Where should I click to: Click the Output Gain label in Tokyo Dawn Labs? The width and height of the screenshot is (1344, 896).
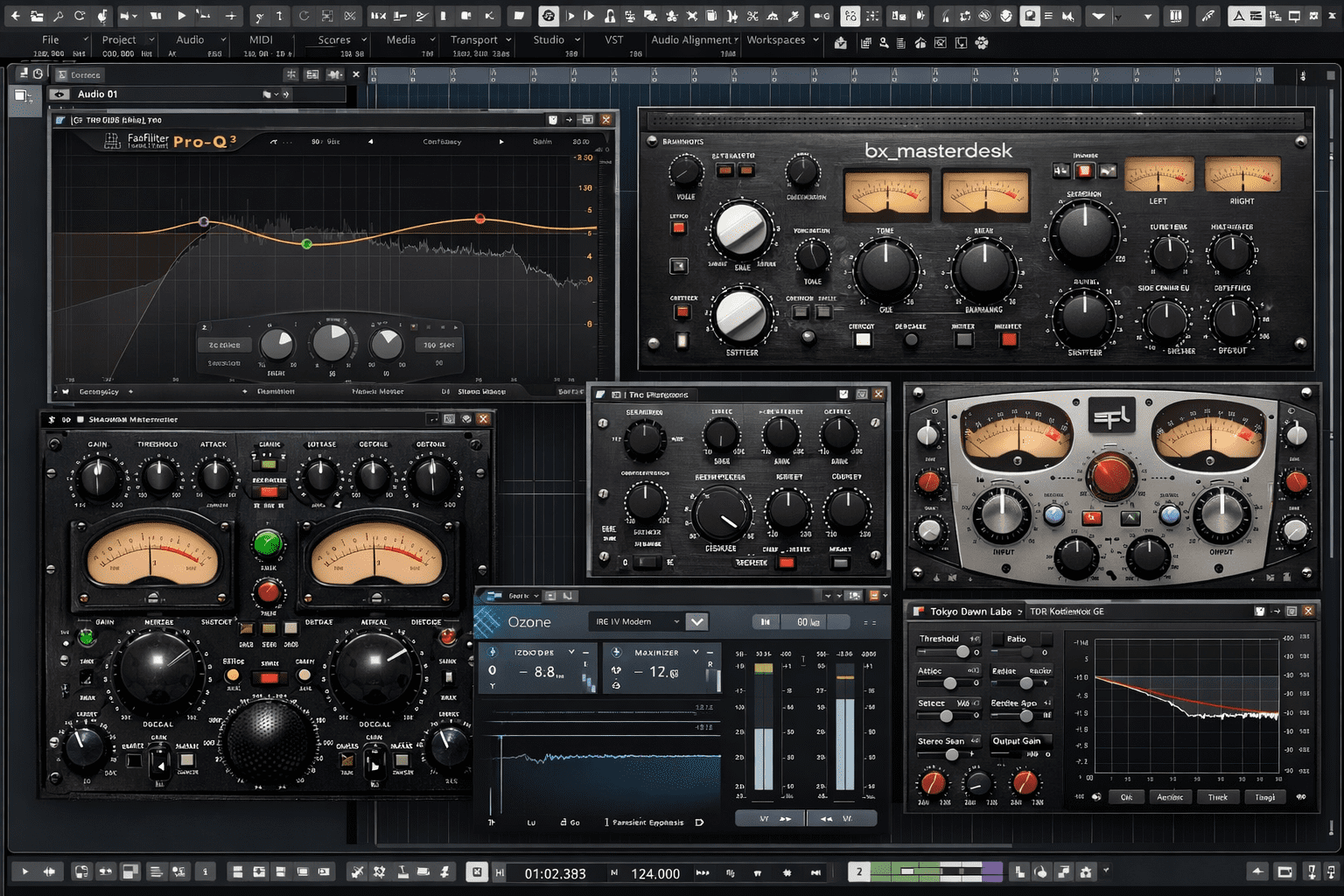point(1017,741)
